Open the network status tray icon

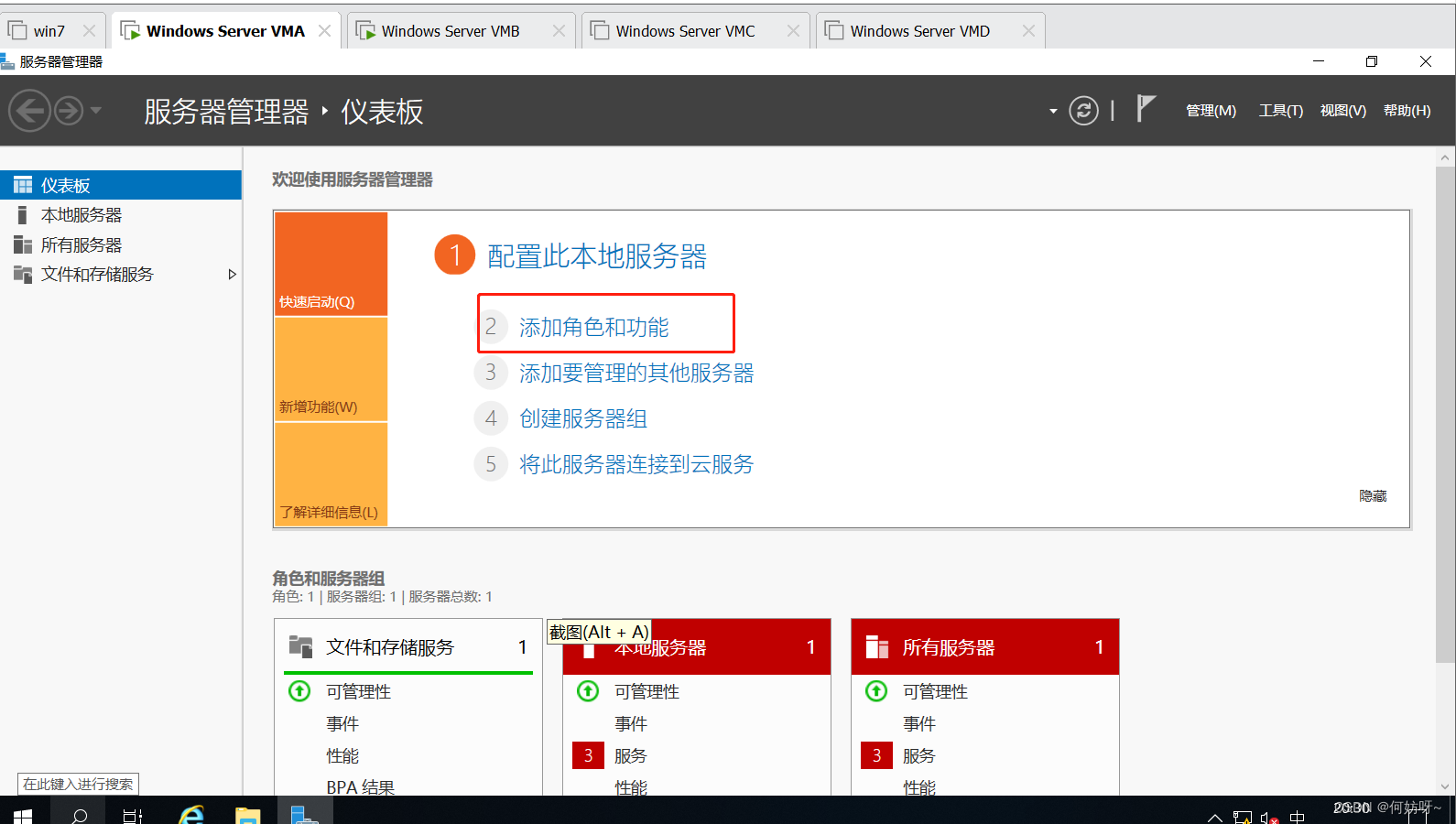pyautogui.click(x=1243, y=817)
